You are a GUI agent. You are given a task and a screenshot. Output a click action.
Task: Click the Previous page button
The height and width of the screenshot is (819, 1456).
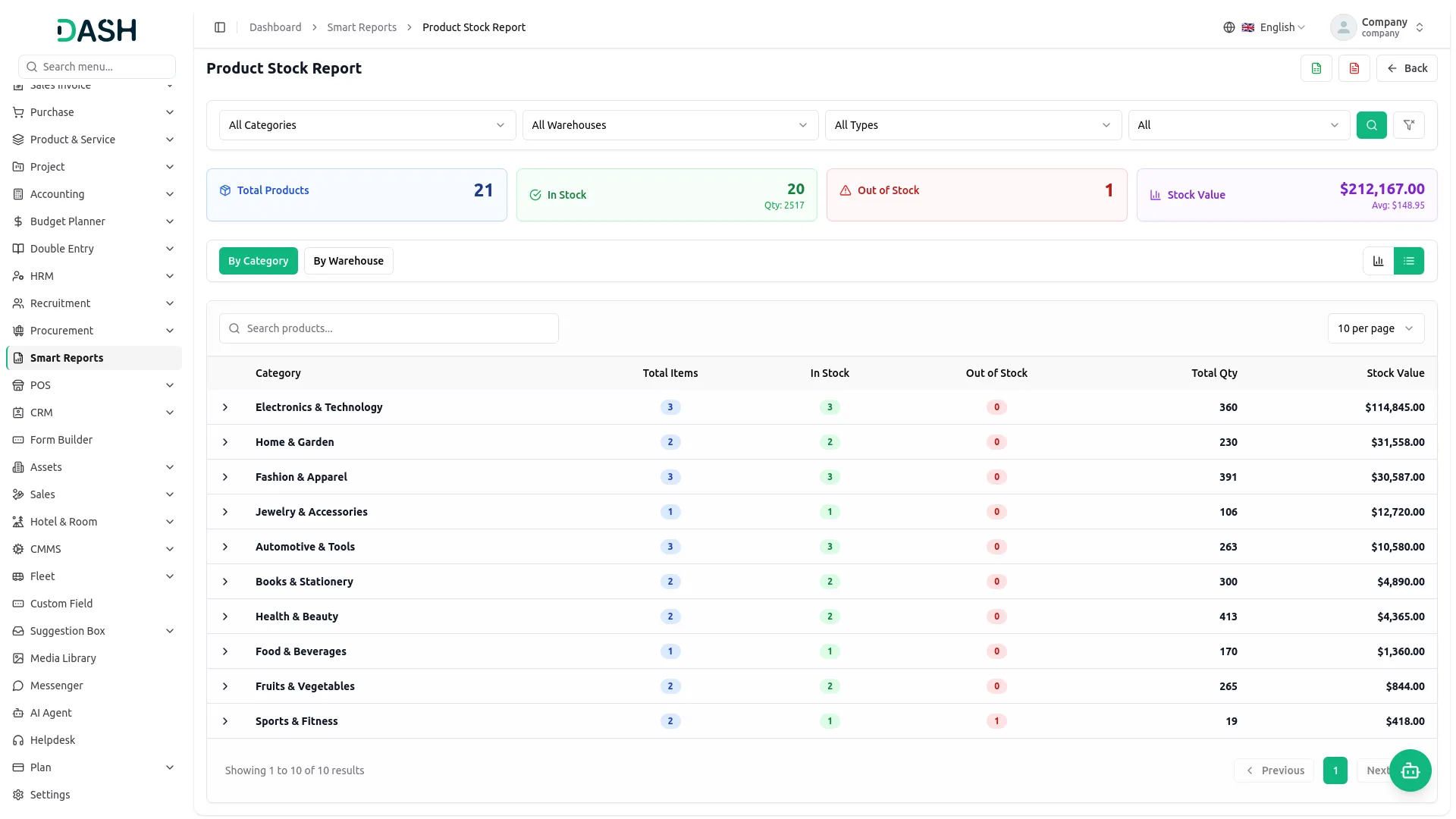pos(1274,770)
